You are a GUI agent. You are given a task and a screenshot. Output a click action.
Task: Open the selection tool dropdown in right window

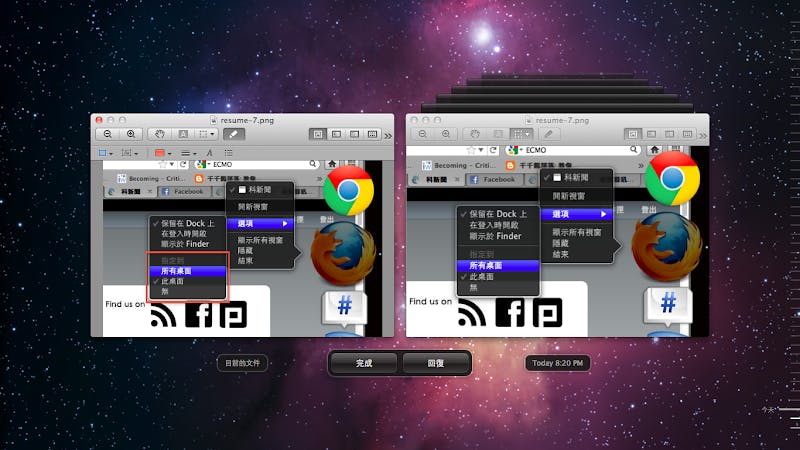[521, 134]
